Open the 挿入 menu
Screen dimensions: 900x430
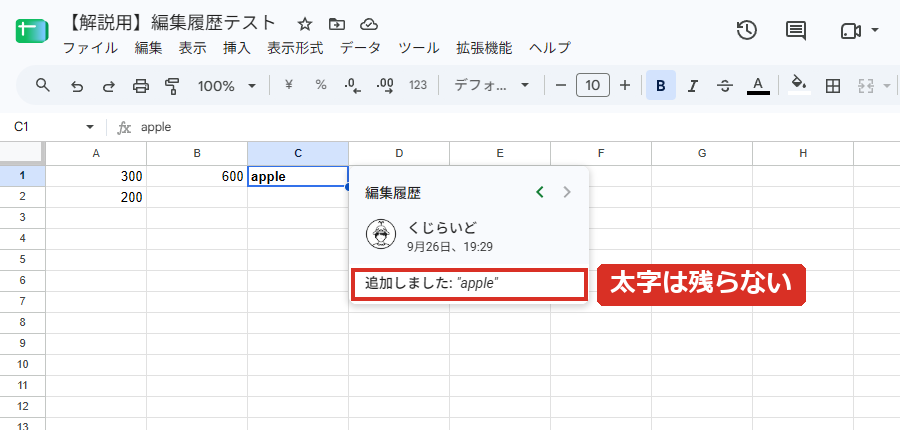pyautogui.click(x=237, y=48)
